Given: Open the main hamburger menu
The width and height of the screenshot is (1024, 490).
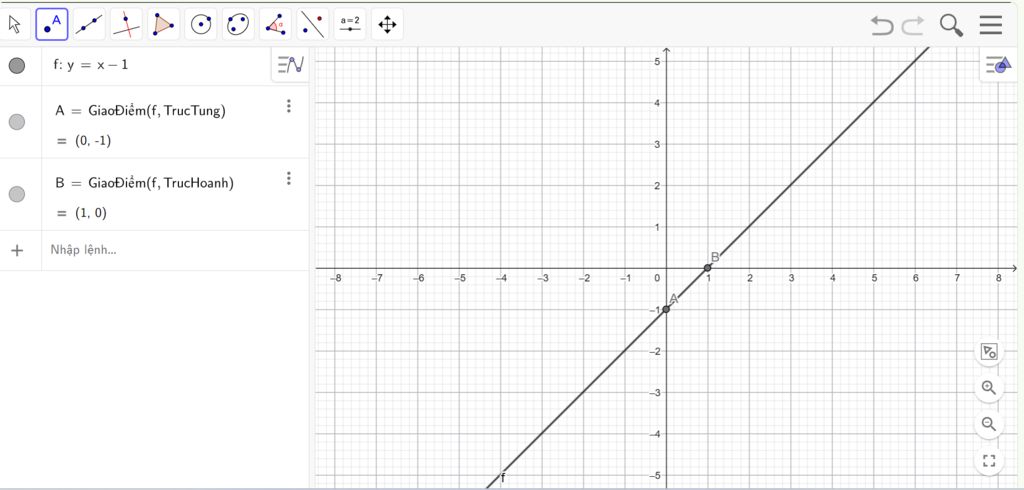Looking at the screenshot, I should (x=991, y=25).
